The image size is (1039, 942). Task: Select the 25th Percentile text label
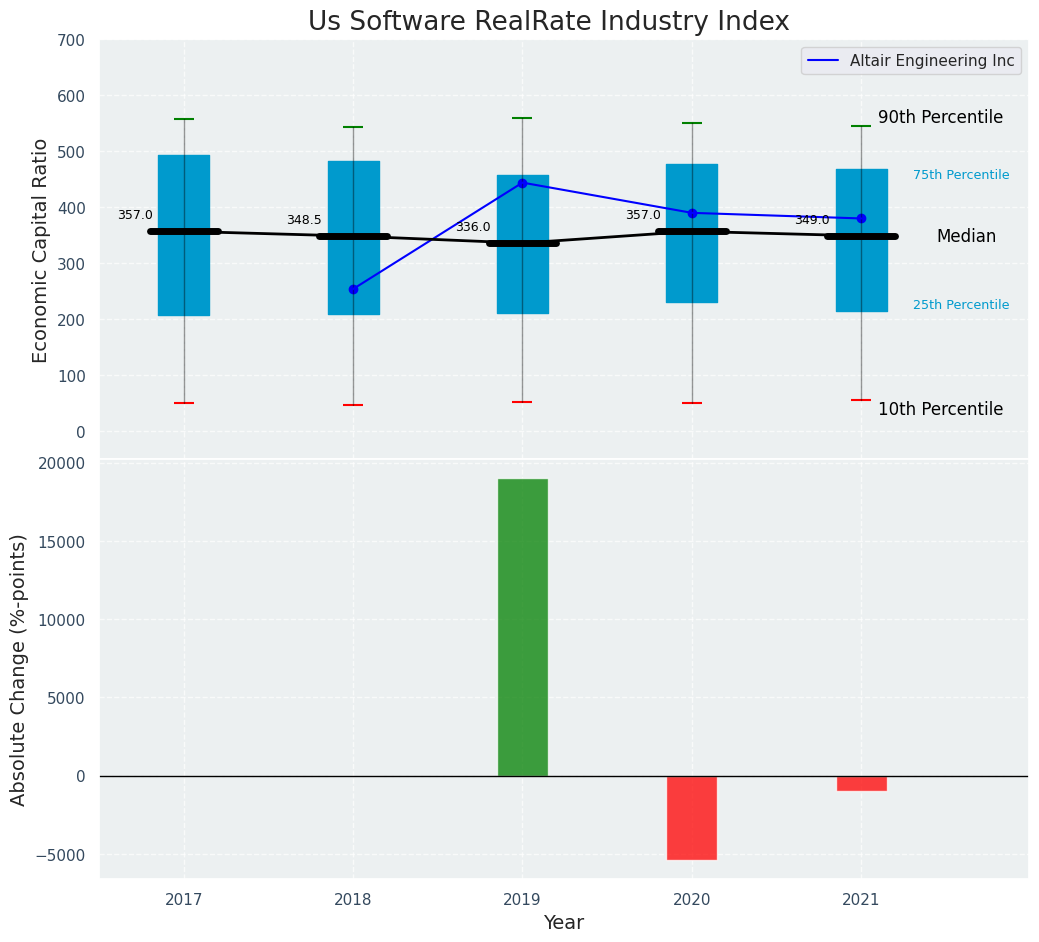click(x=960, y=305)
